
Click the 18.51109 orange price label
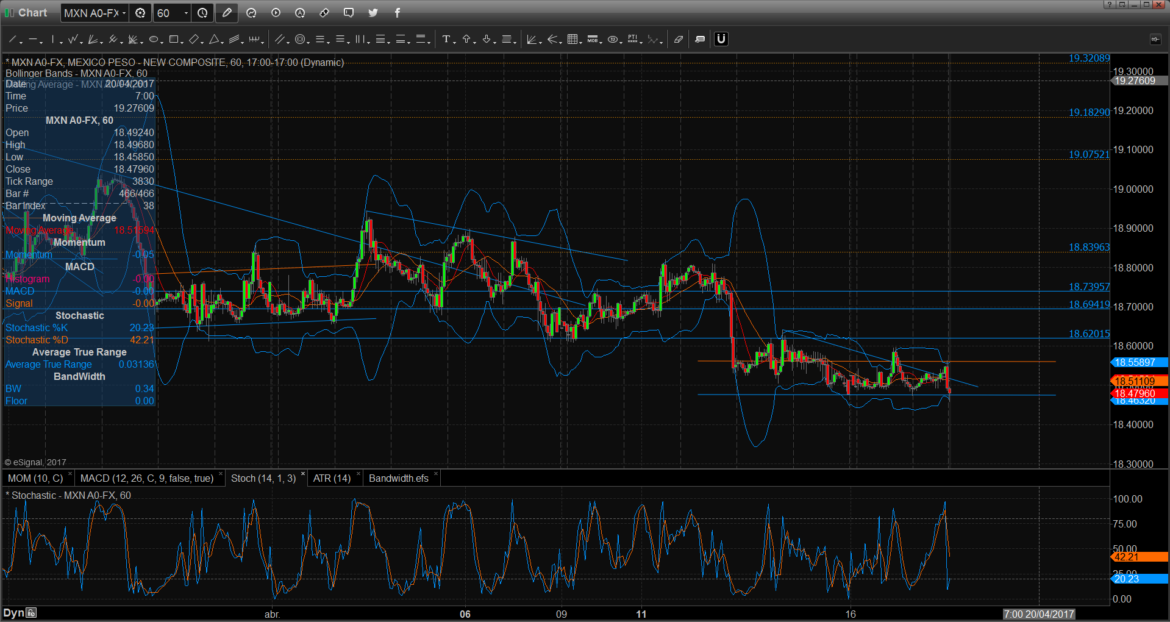pyautogui.click(x=1140, y=381)
